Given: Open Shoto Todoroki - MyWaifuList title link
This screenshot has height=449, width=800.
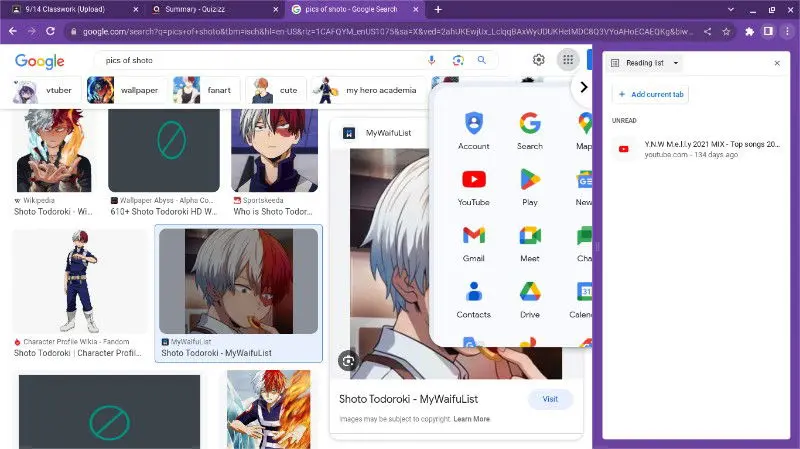Looking at the screenshot, I should click(x=408, y=399).
